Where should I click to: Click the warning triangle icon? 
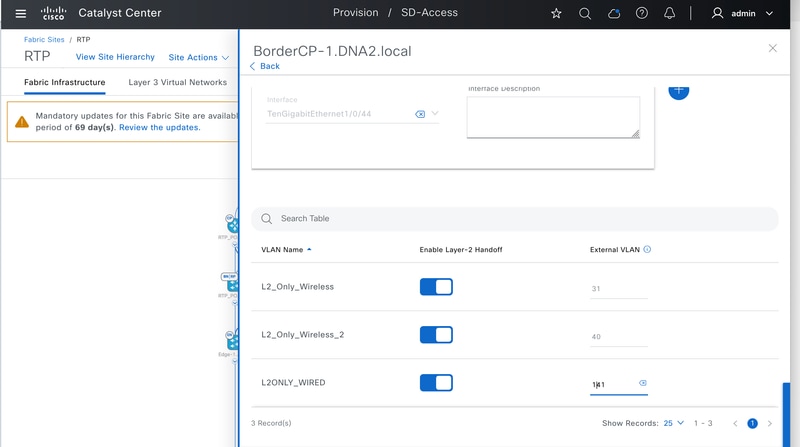pyautogui.click(x=21, y=121)
